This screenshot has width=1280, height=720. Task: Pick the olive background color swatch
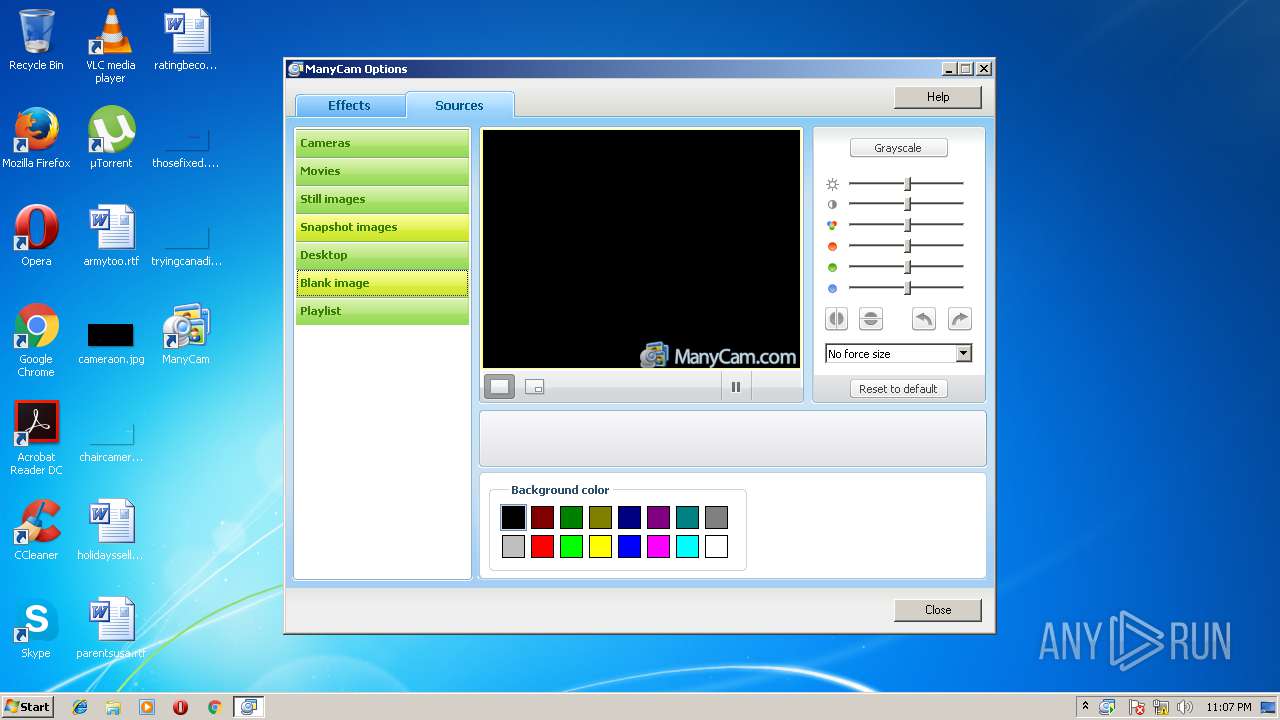point(600,517)
